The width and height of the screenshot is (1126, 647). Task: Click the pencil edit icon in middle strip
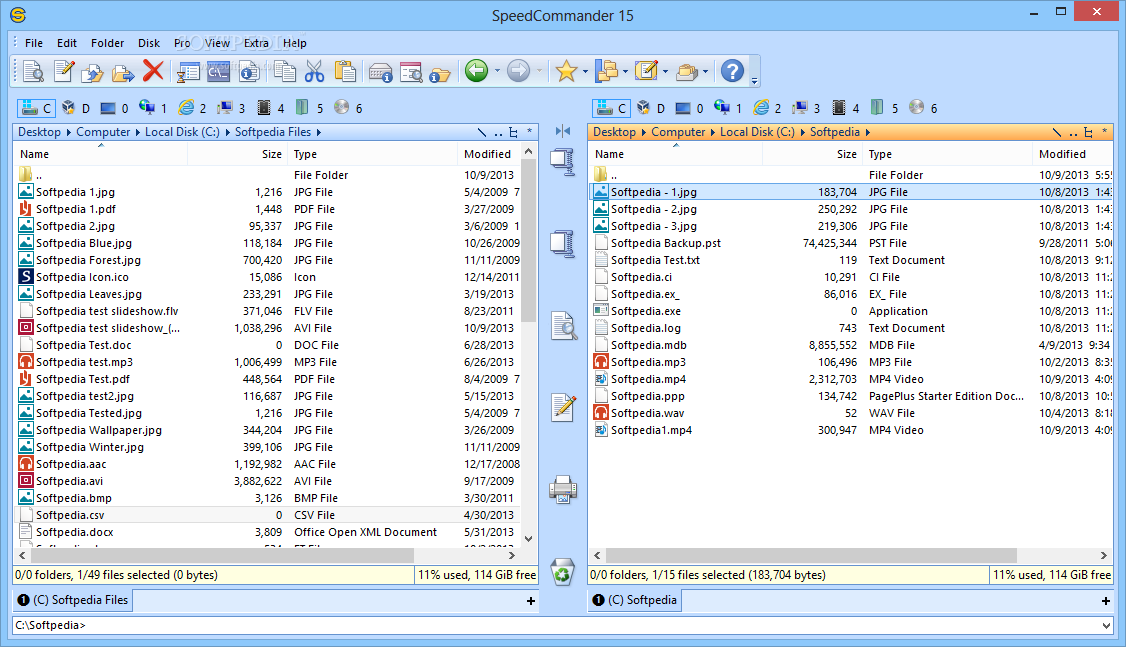point(563,407)
